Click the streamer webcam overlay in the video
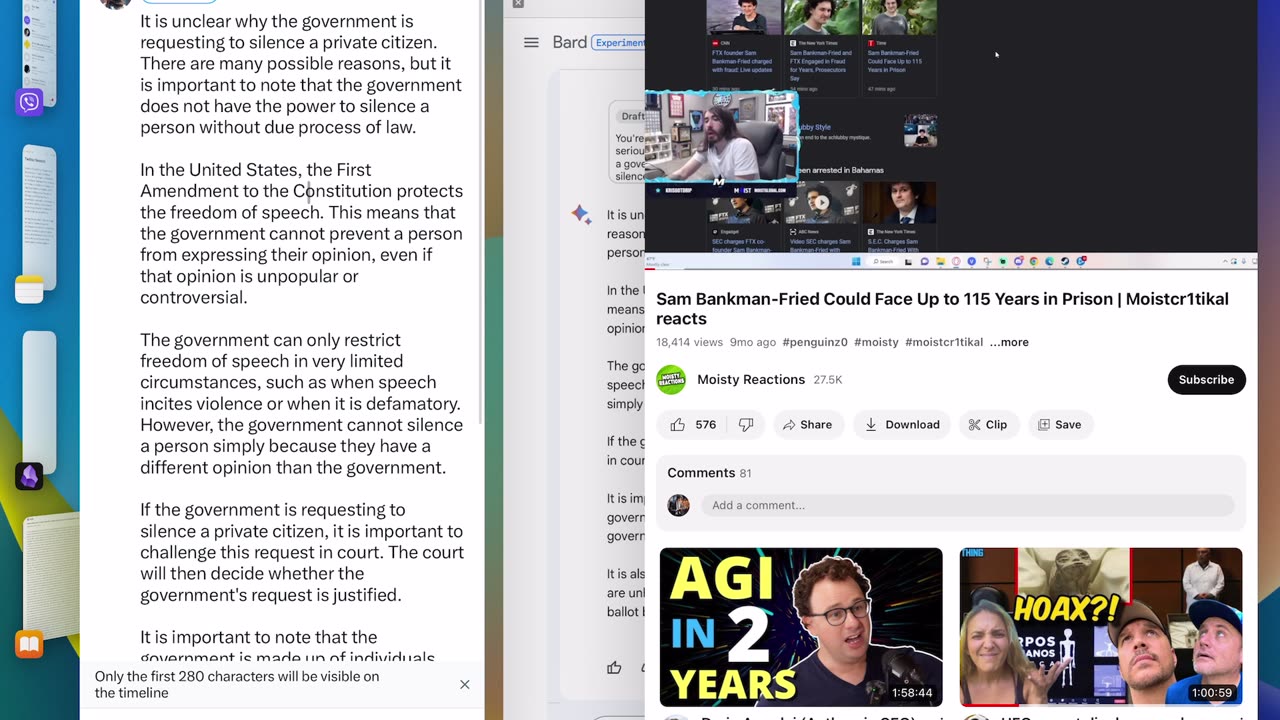The width and height of the screenshot is (1280, 720). pyautogui.click(x=721, y=137)
